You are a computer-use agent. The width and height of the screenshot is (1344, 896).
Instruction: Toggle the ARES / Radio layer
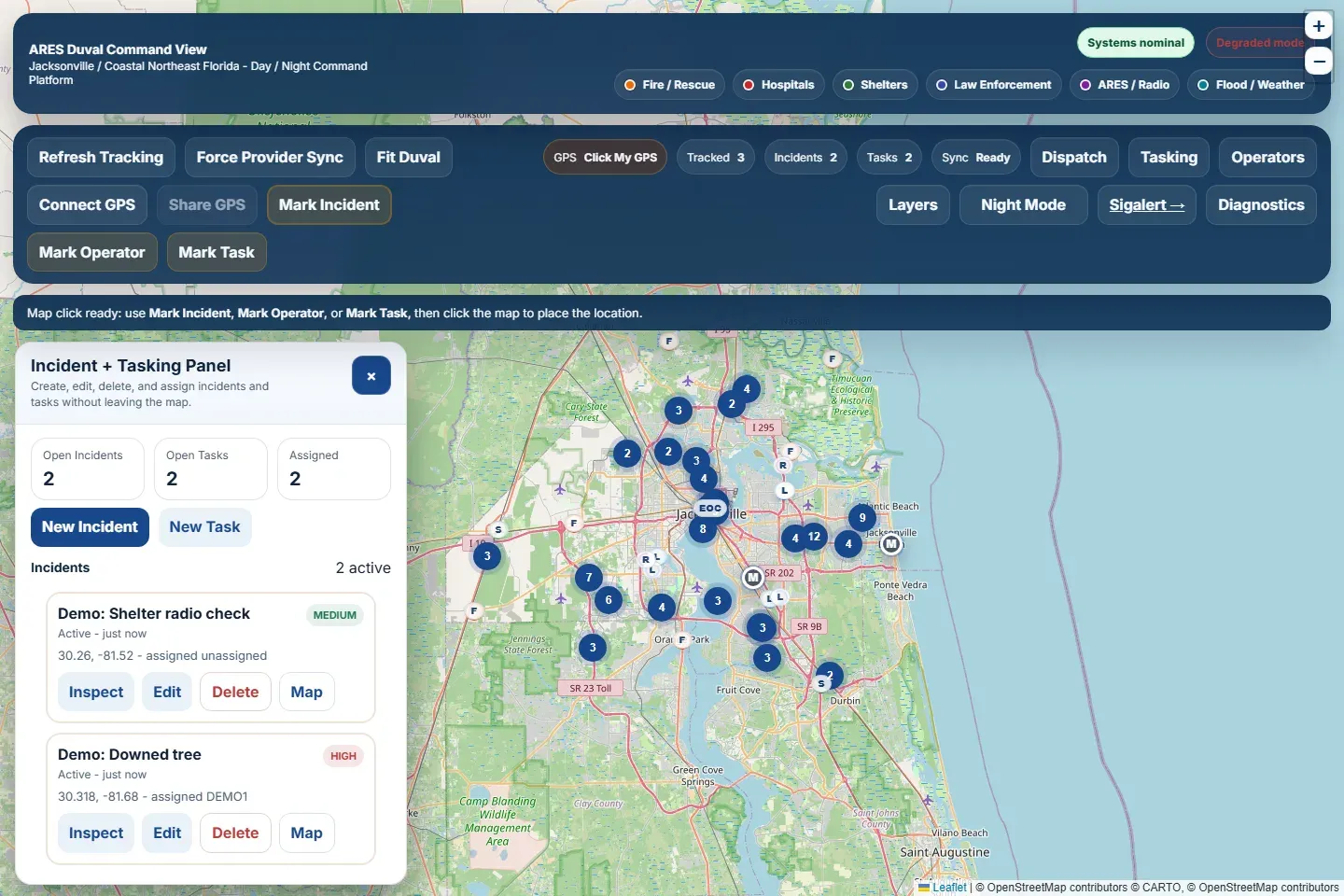click(1125, 85)
